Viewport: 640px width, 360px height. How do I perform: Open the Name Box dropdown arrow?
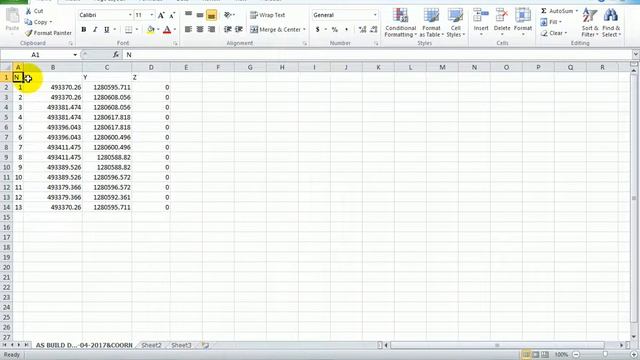(x=75, y=55)
